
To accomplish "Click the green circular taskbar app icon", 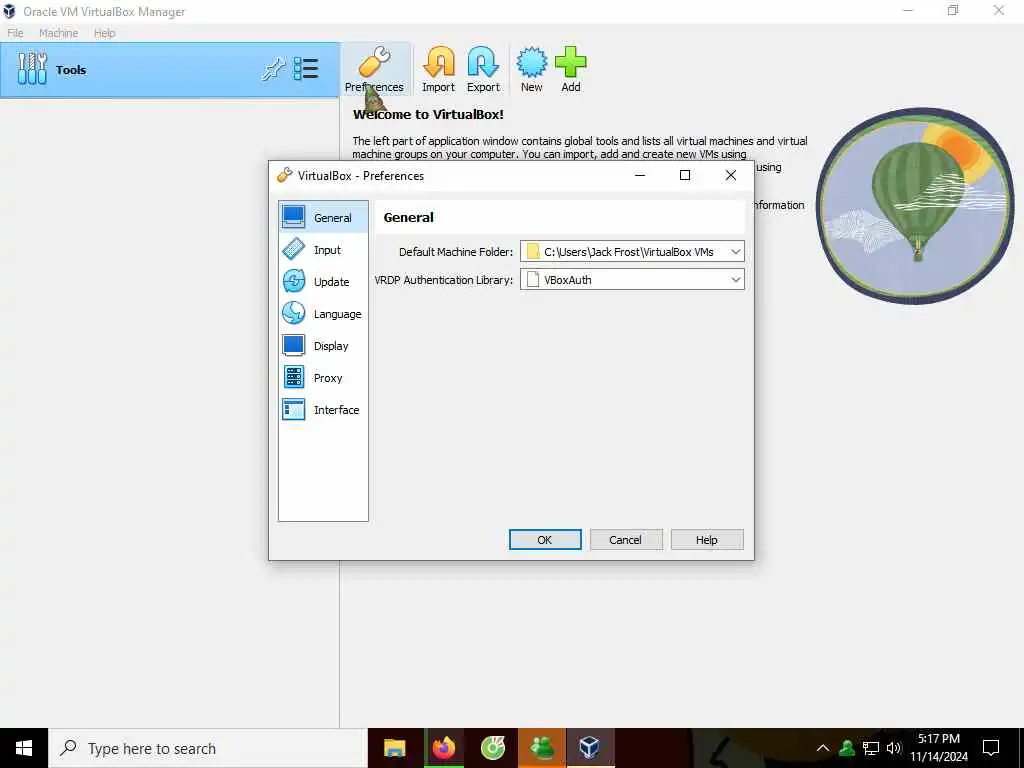I will [x=492, y=748].
